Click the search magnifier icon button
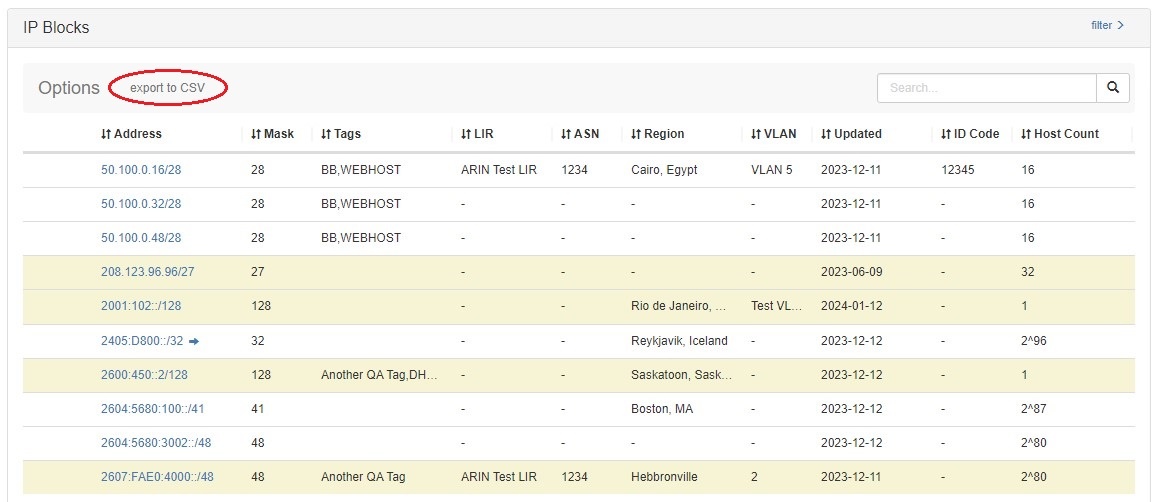 pyautogui.click(x=1112, y=88)
